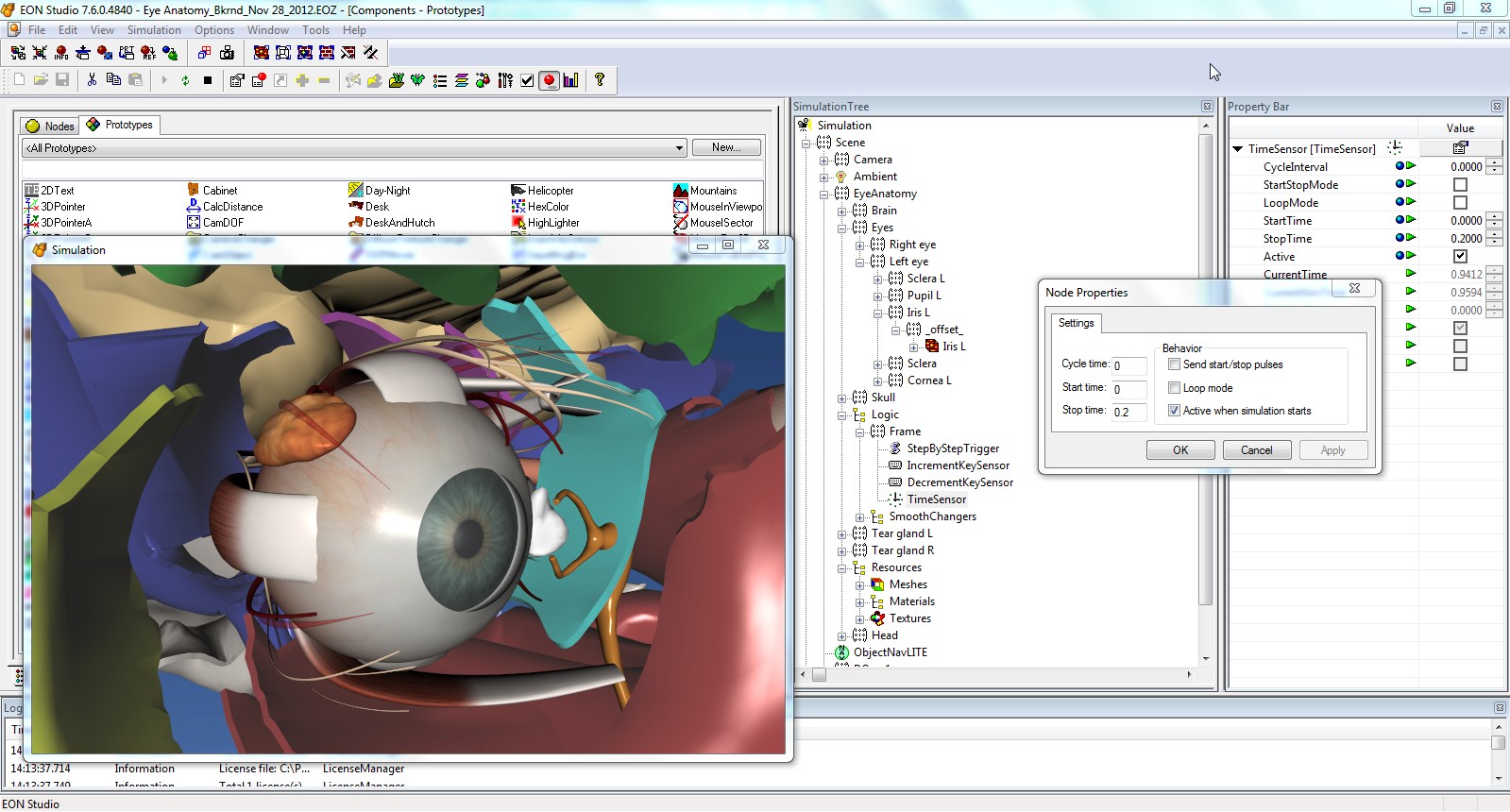
Task: Click Cancel in Node Properties dialog
Action: point(1256,450)
